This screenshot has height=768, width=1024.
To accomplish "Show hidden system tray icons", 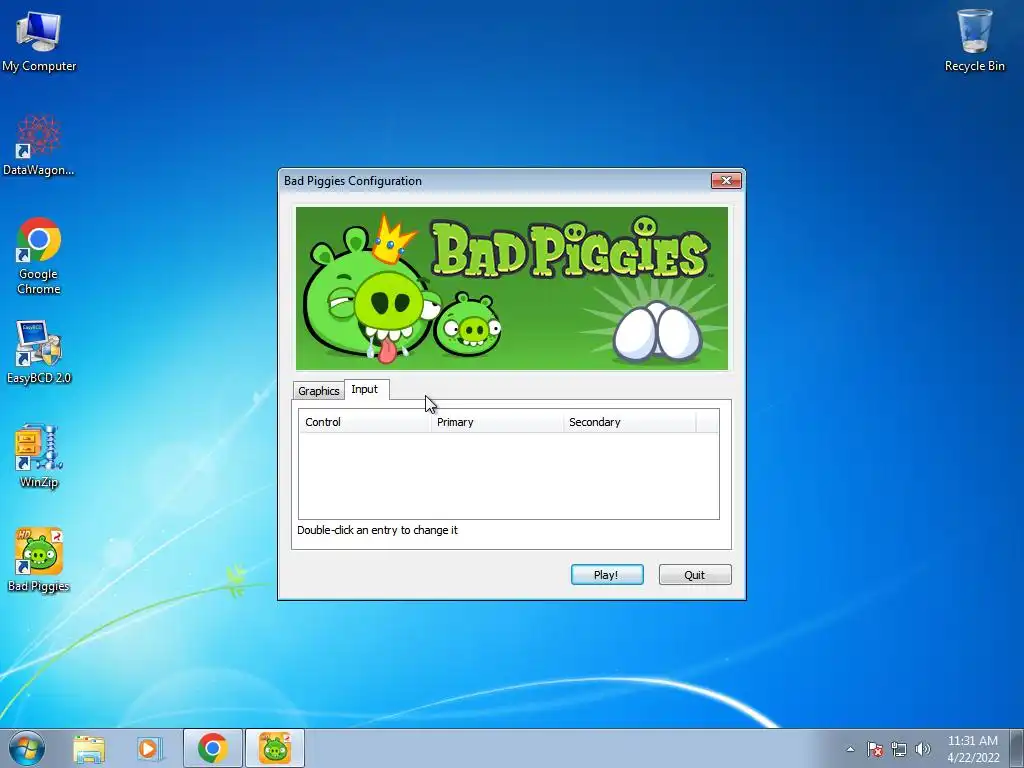I will pyautogui.click(x=850, y=749).
